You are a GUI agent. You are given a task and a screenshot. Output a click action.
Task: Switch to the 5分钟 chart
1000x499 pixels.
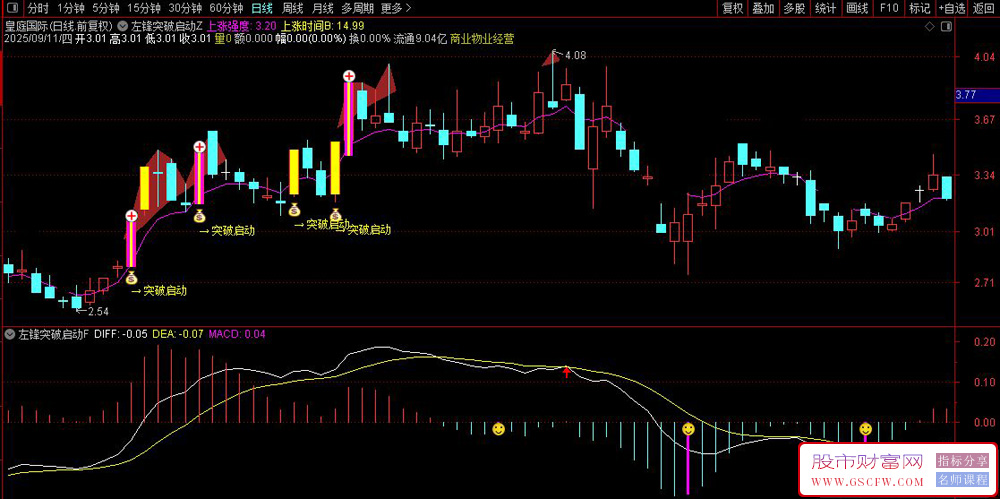pos(105,8)
